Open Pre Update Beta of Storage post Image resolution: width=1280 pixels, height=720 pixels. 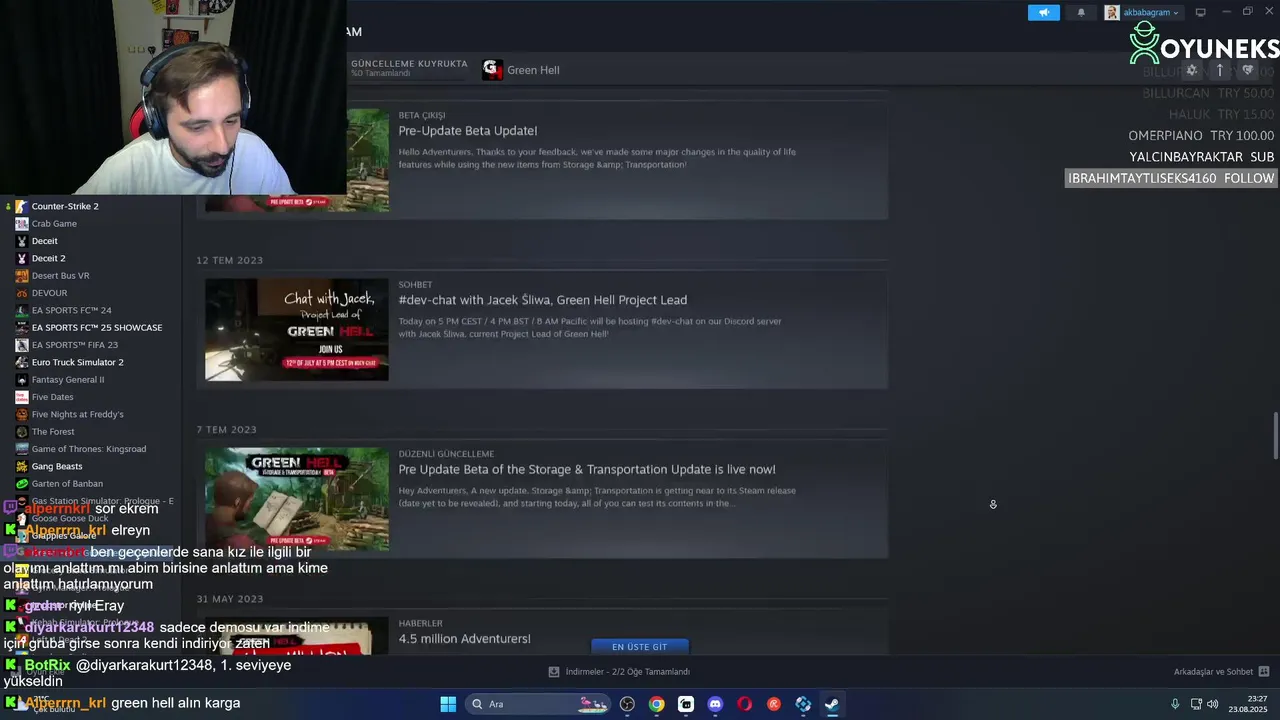(587, 469)
